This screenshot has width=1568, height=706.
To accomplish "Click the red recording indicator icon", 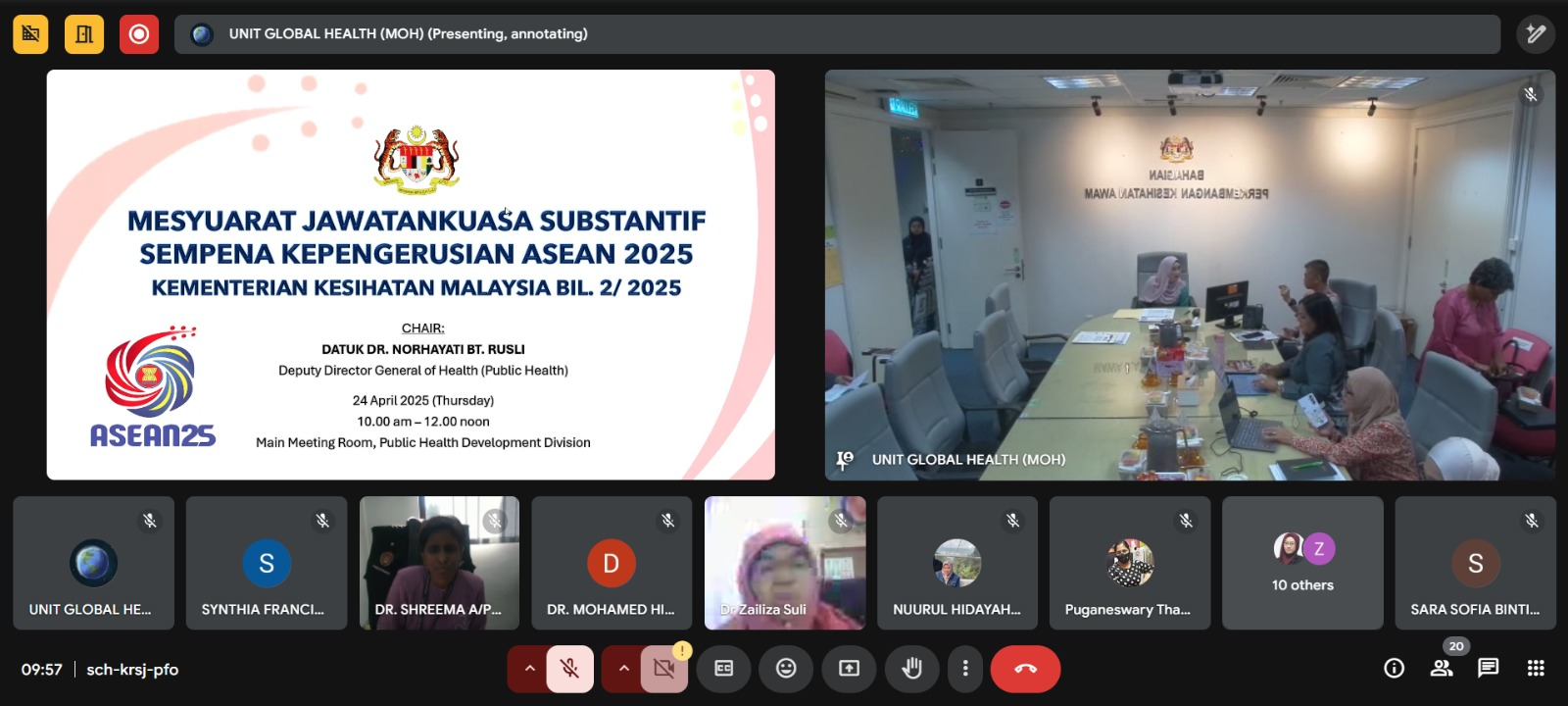I will (x=139, y=34).
